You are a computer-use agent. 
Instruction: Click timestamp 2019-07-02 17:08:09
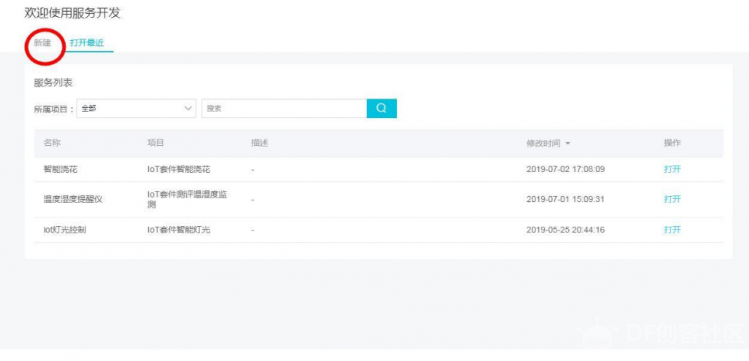pos(566,169)
